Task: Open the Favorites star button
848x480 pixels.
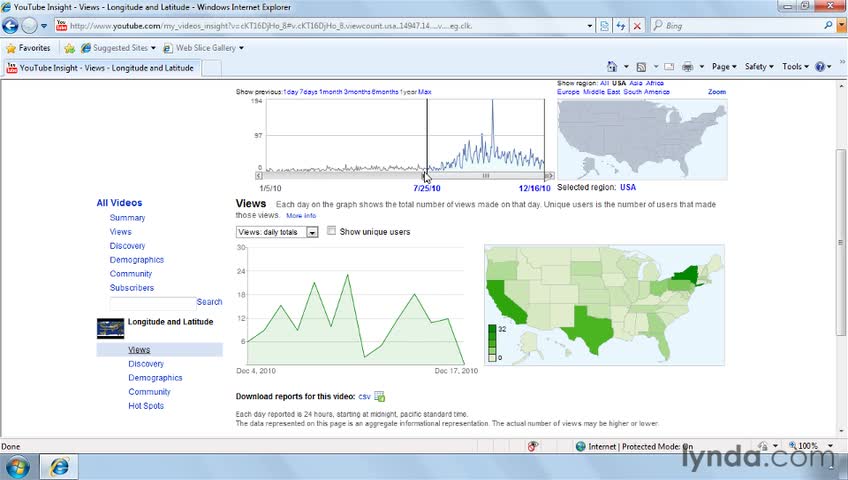Action: tap(28, 48)
